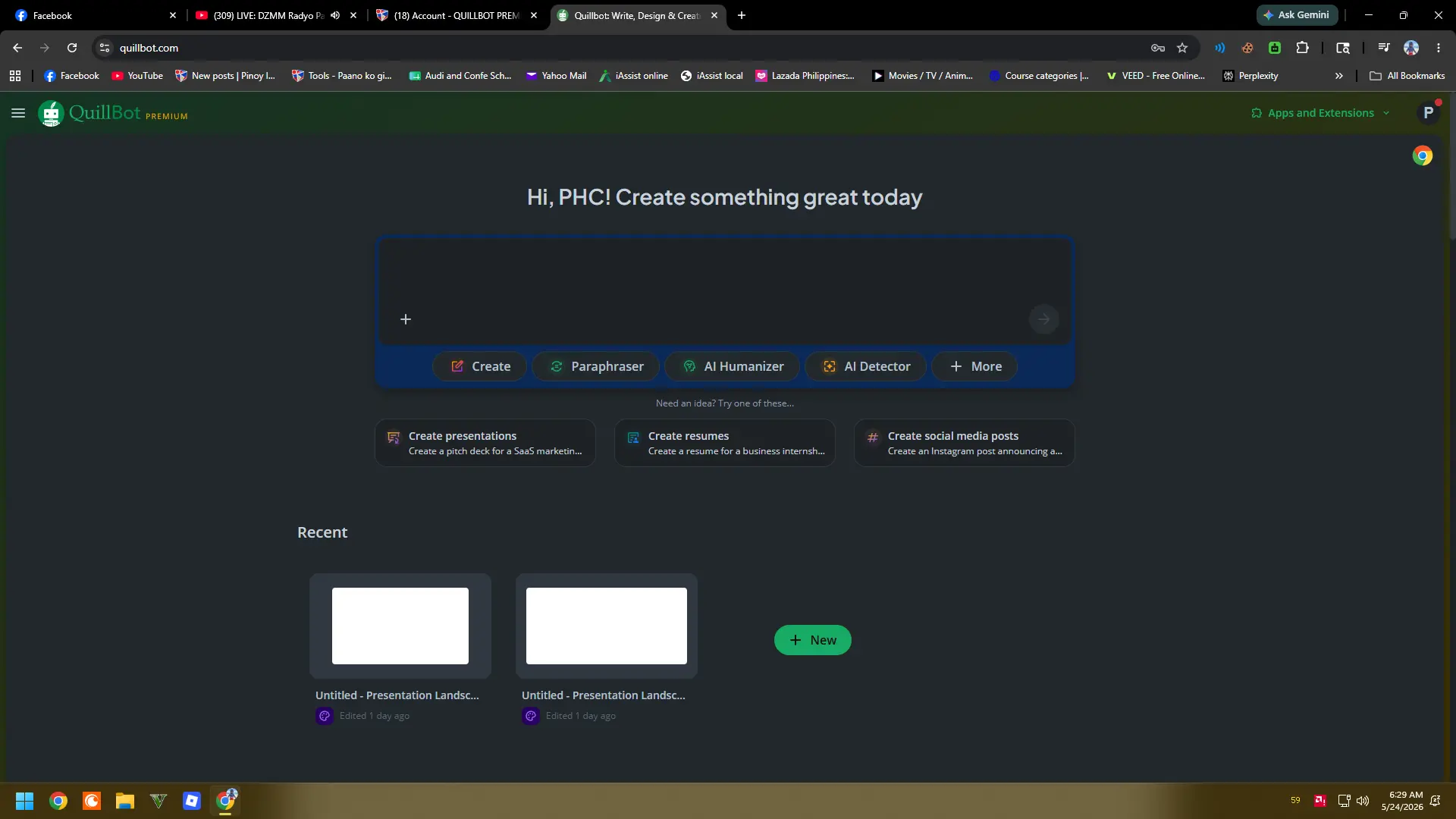Click the Recent section heading
The image size is (1456, 819).
[322, 532]
